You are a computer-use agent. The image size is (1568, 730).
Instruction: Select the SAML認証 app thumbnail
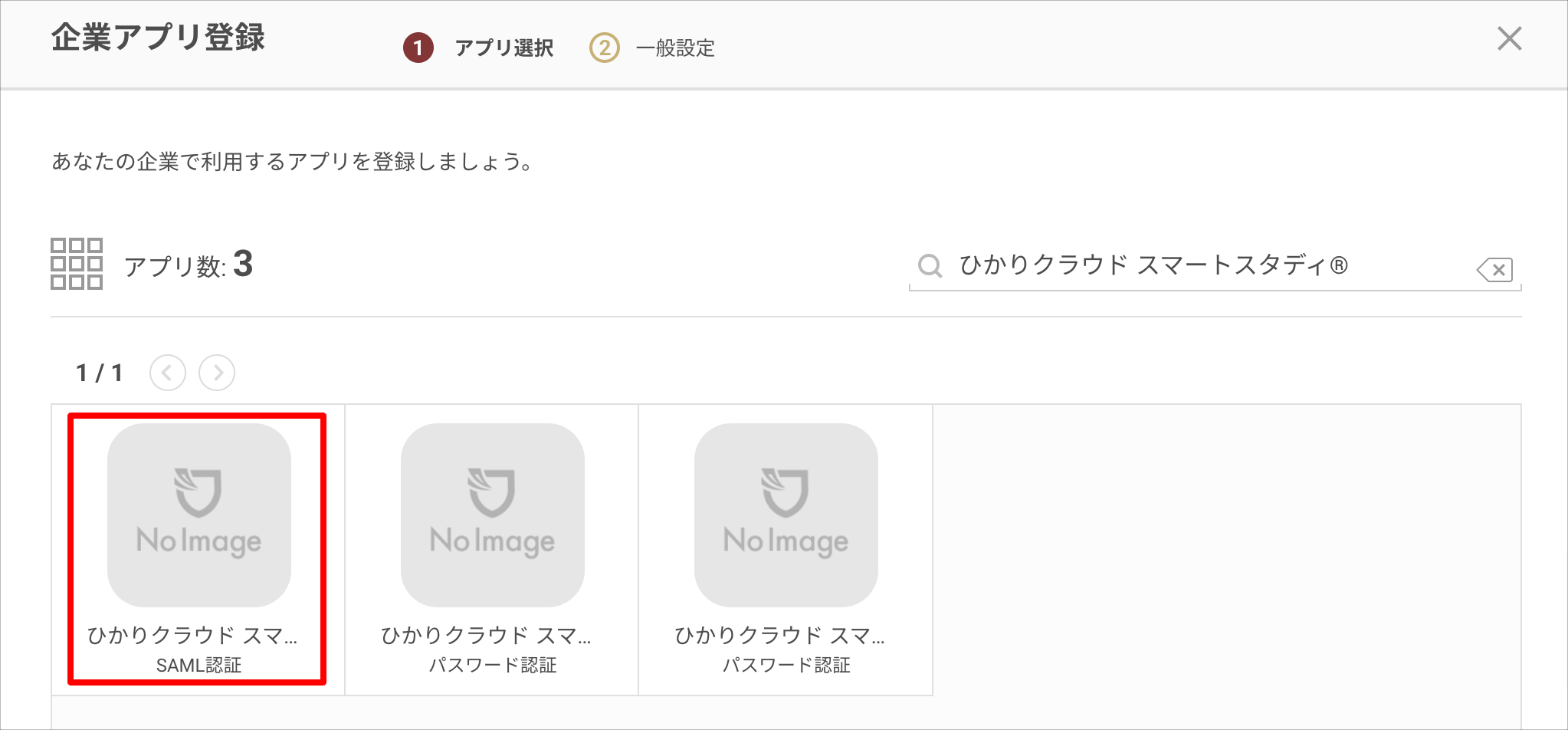pos(199,515)
